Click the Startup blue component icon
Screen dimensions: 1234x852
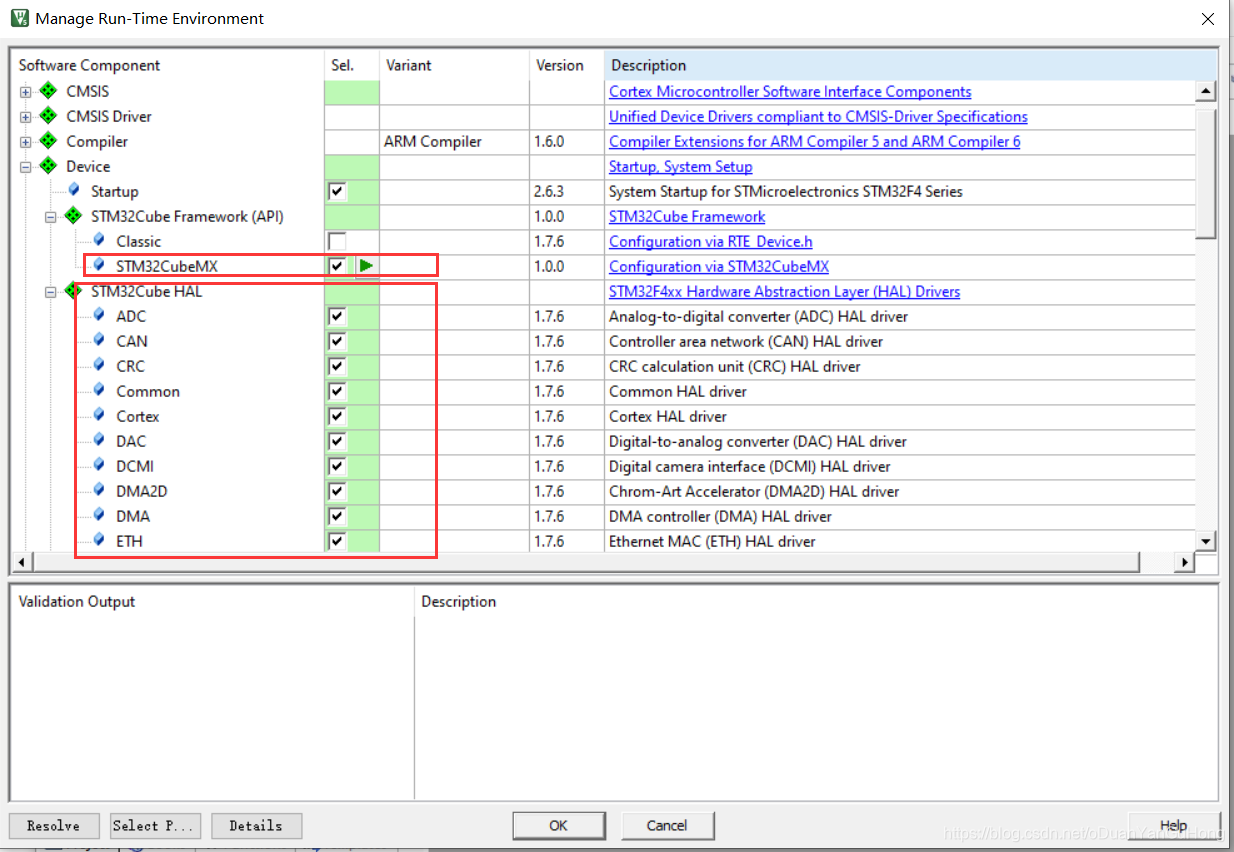(x=74, y=190)
